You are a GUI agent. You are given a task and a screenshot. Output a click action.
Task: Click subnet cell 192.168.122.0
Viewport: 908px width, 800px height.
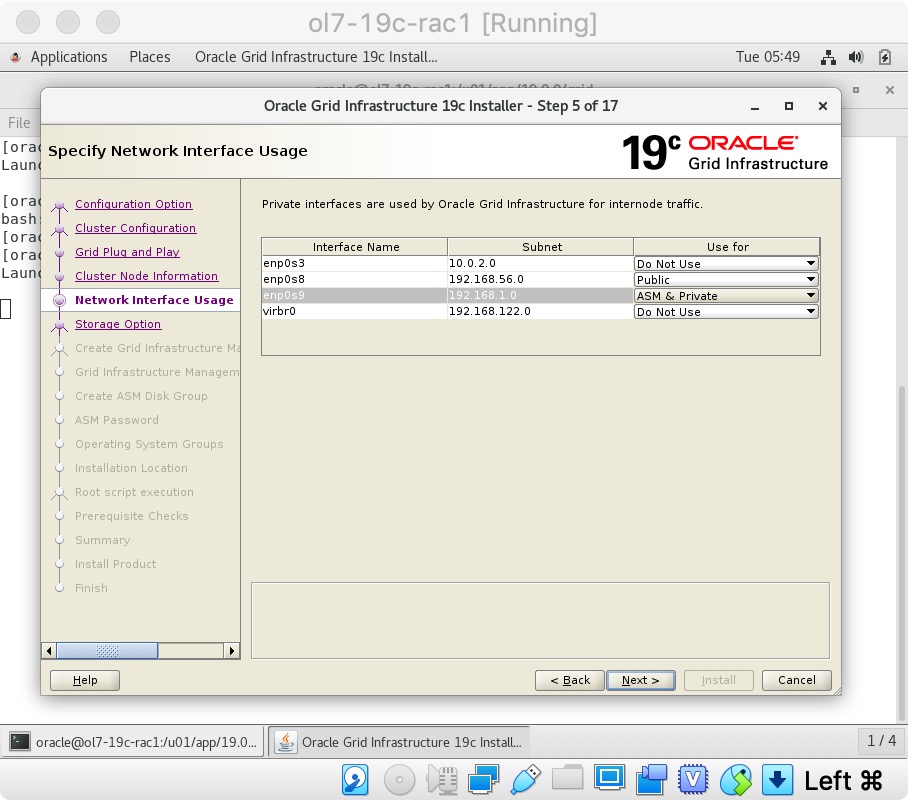[x=540, y=311]
